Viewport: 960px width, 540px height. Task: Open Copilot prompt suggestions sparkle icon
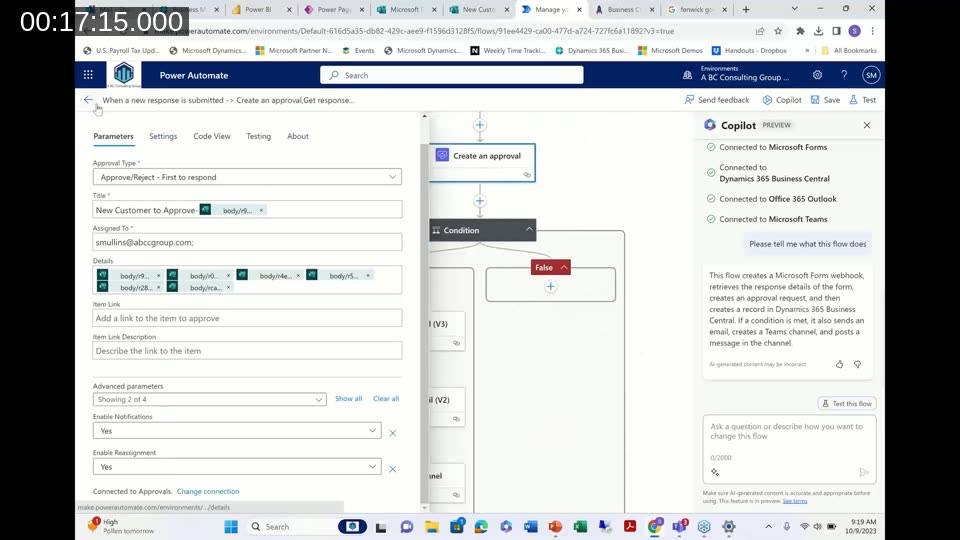(x=715, y=472)
